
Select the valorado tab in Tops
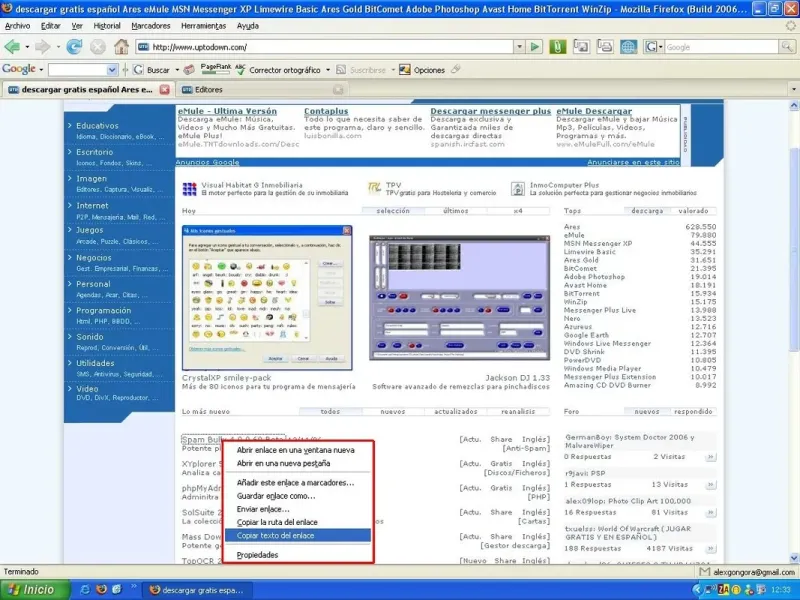point(693,211)
